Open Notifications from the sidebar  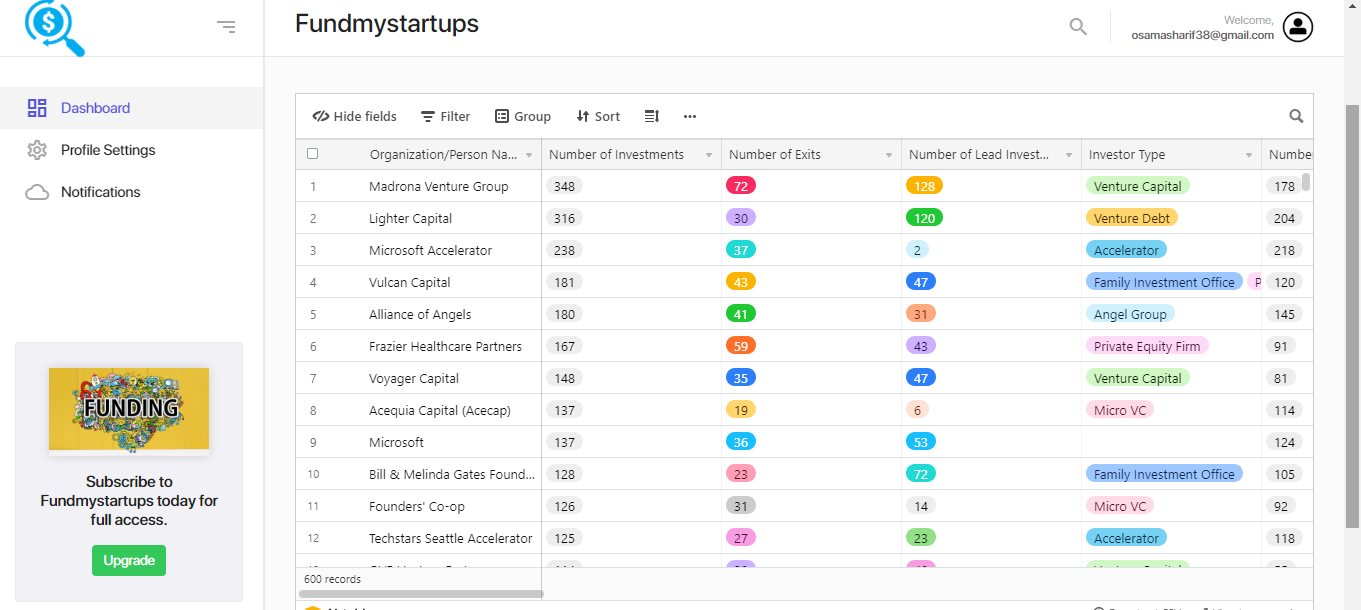100,192
